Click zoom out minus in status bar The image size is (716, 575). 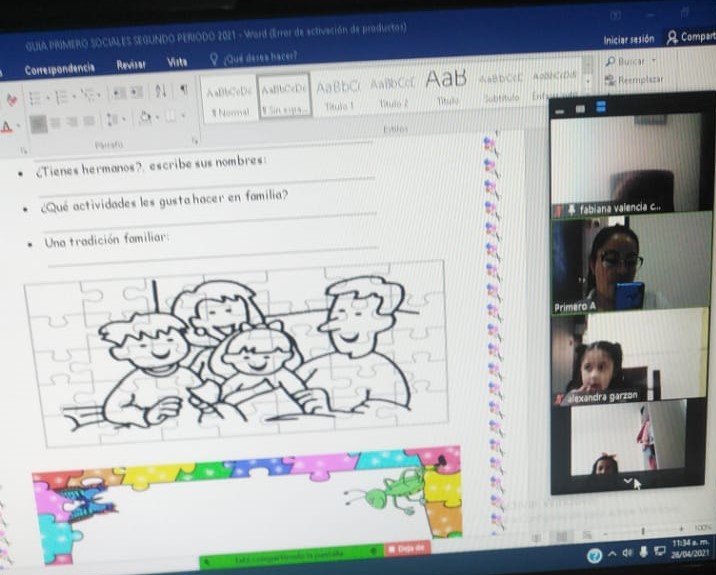pos(605,533)
